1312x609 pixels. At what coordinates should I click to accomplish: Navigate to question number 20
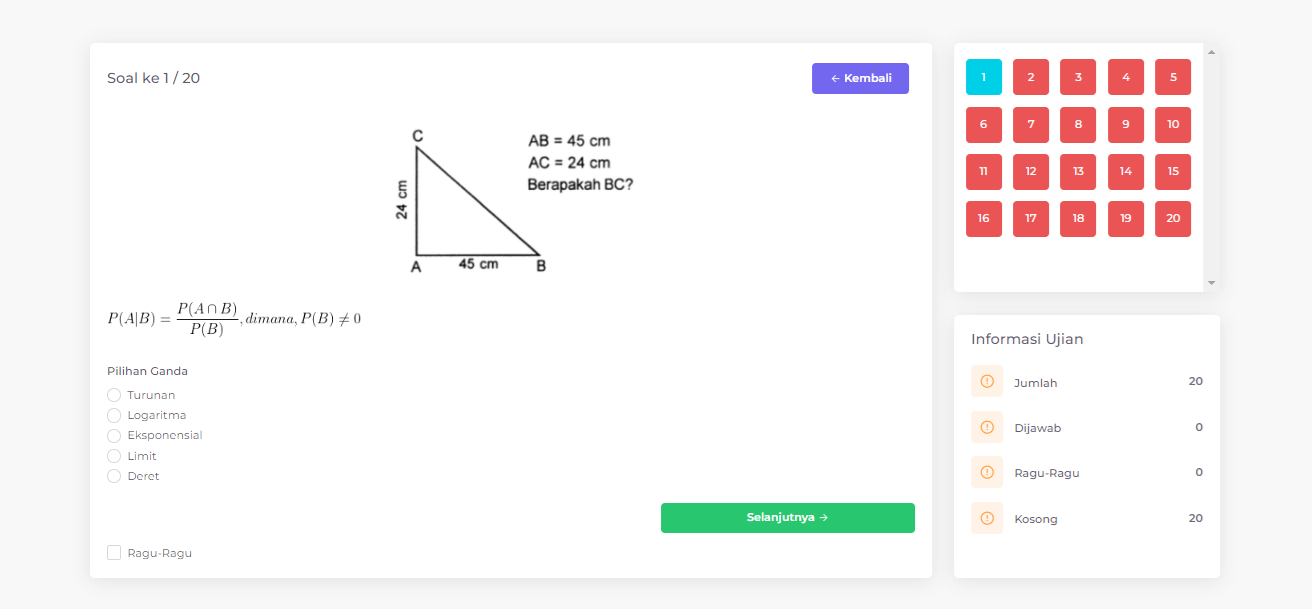click(1172, 219)
